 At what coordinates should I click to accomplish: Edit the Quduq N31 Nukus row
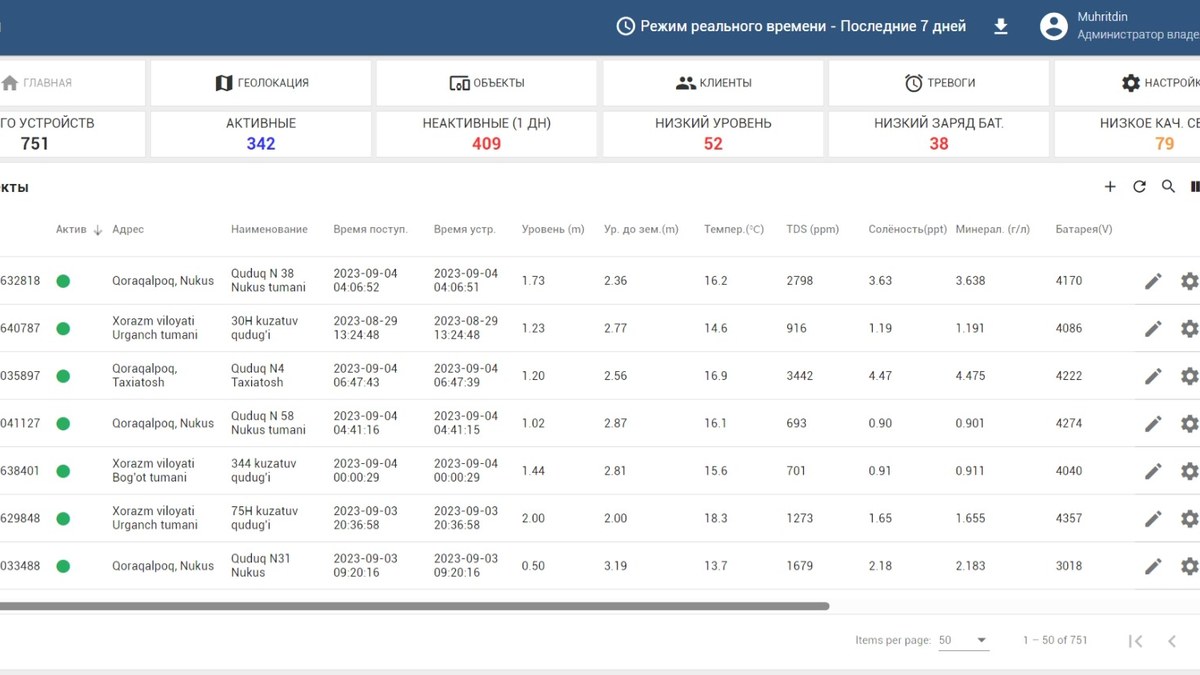[1153, 566]
